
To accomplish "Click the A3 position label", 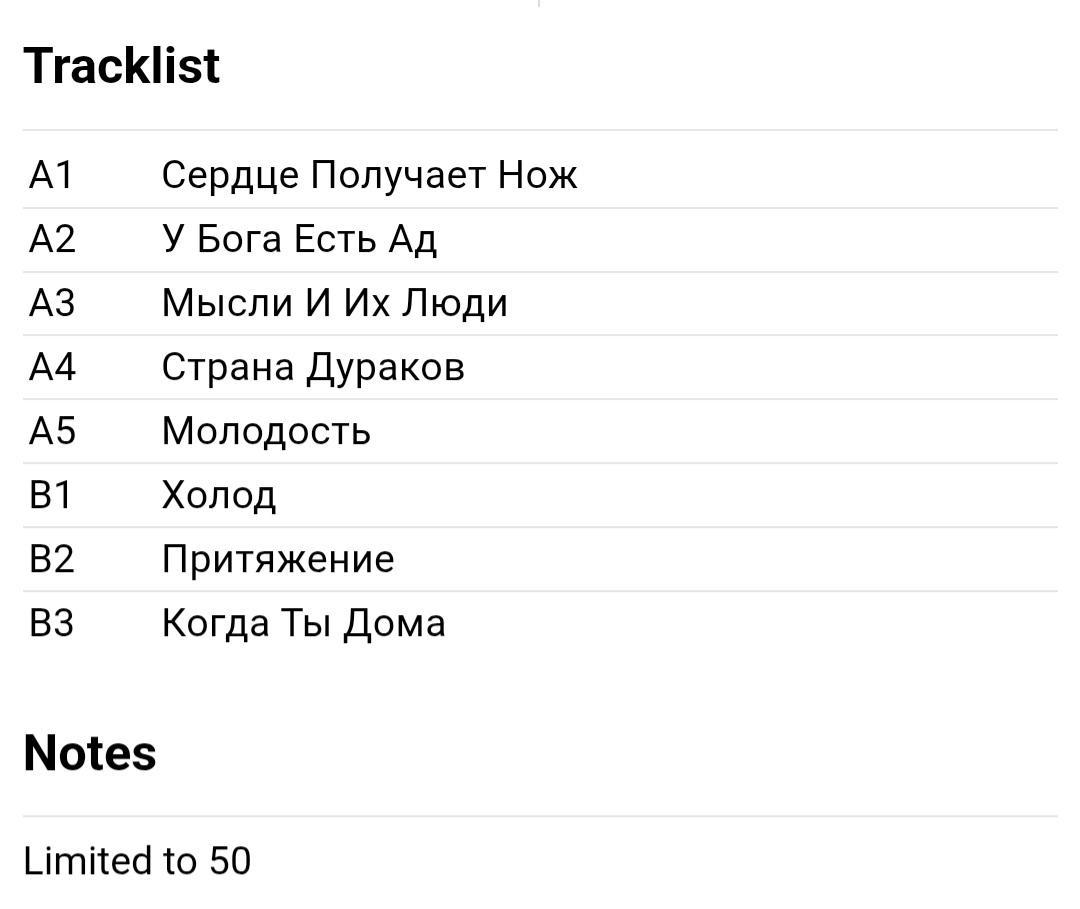I will 52,303.
